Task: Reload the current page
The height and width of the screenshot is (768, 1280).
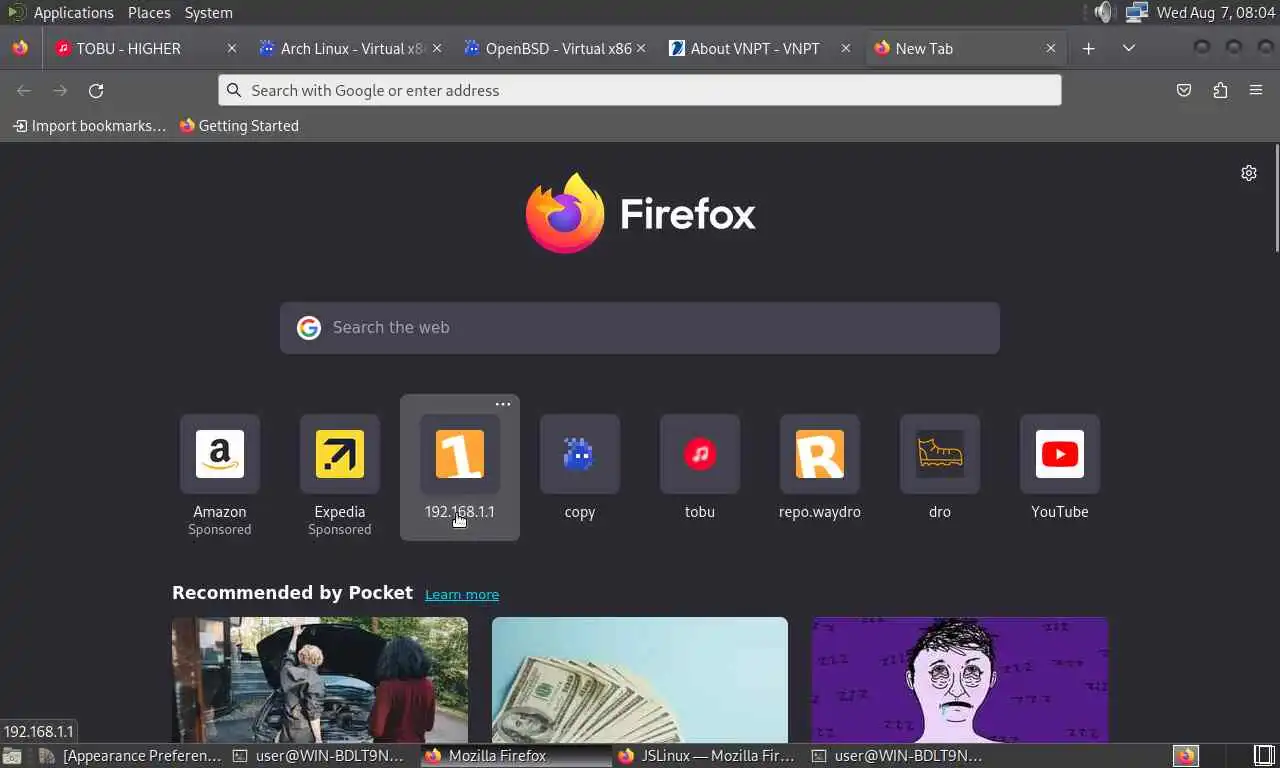Action: [96, 90]
